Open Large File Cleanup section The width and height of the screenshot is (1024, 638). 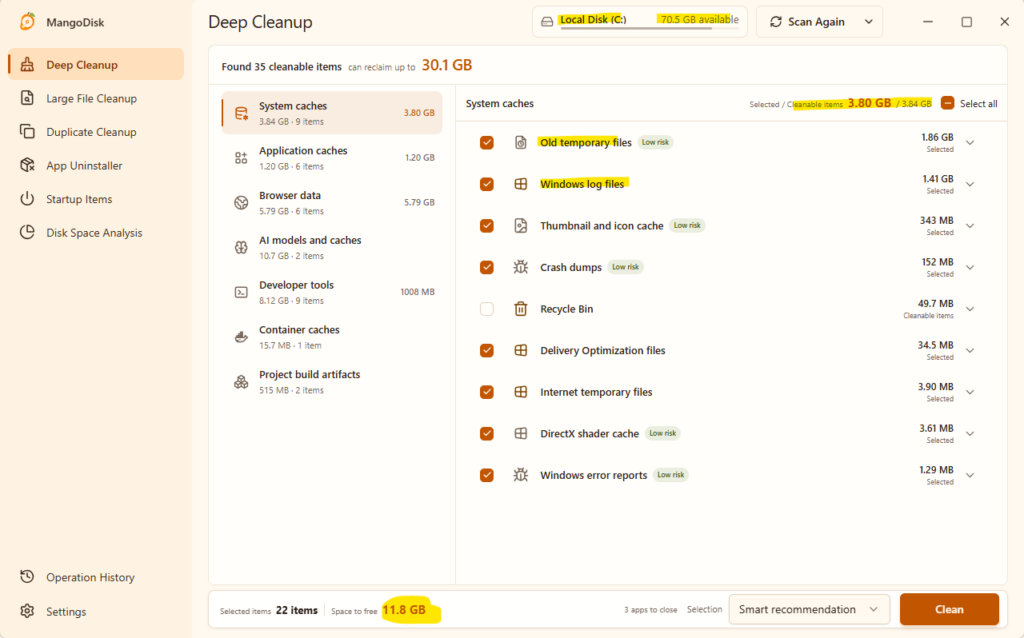click(96, 98)
